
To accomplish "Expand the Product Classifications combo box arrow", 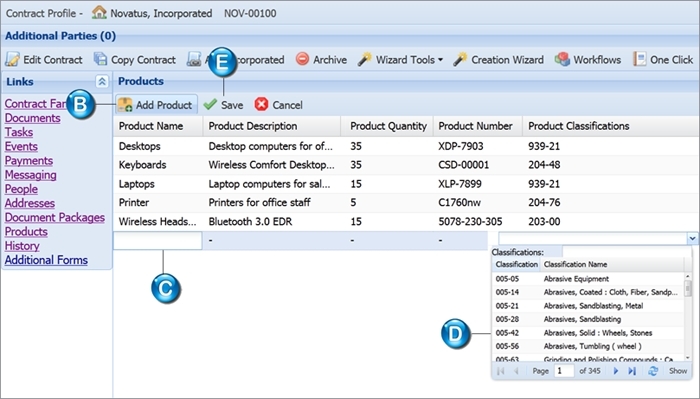I will pyautogui.click(x=692, y=239).
